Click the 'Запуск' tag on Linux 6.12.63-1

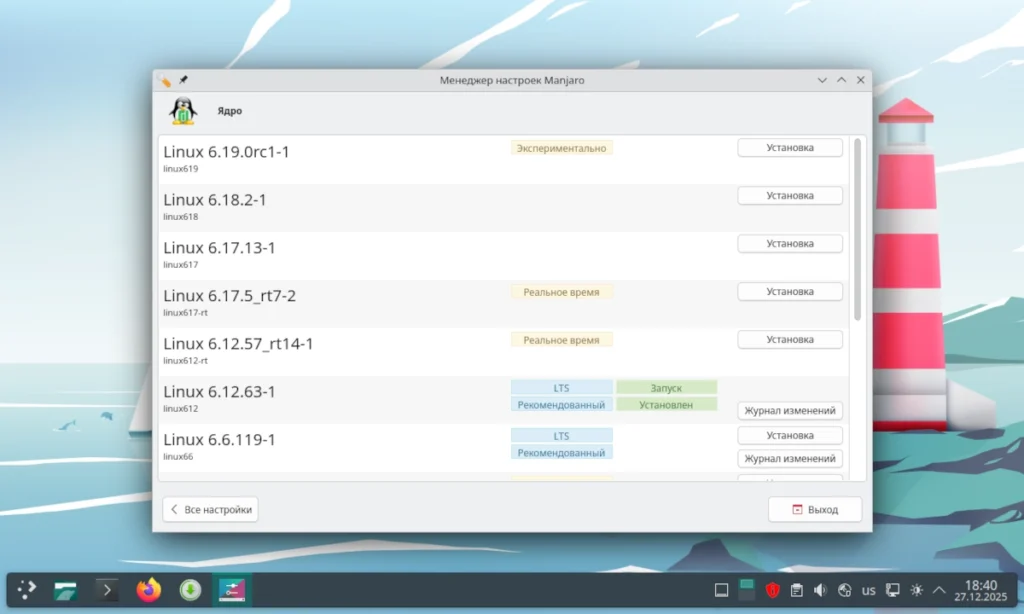point(666,387)
